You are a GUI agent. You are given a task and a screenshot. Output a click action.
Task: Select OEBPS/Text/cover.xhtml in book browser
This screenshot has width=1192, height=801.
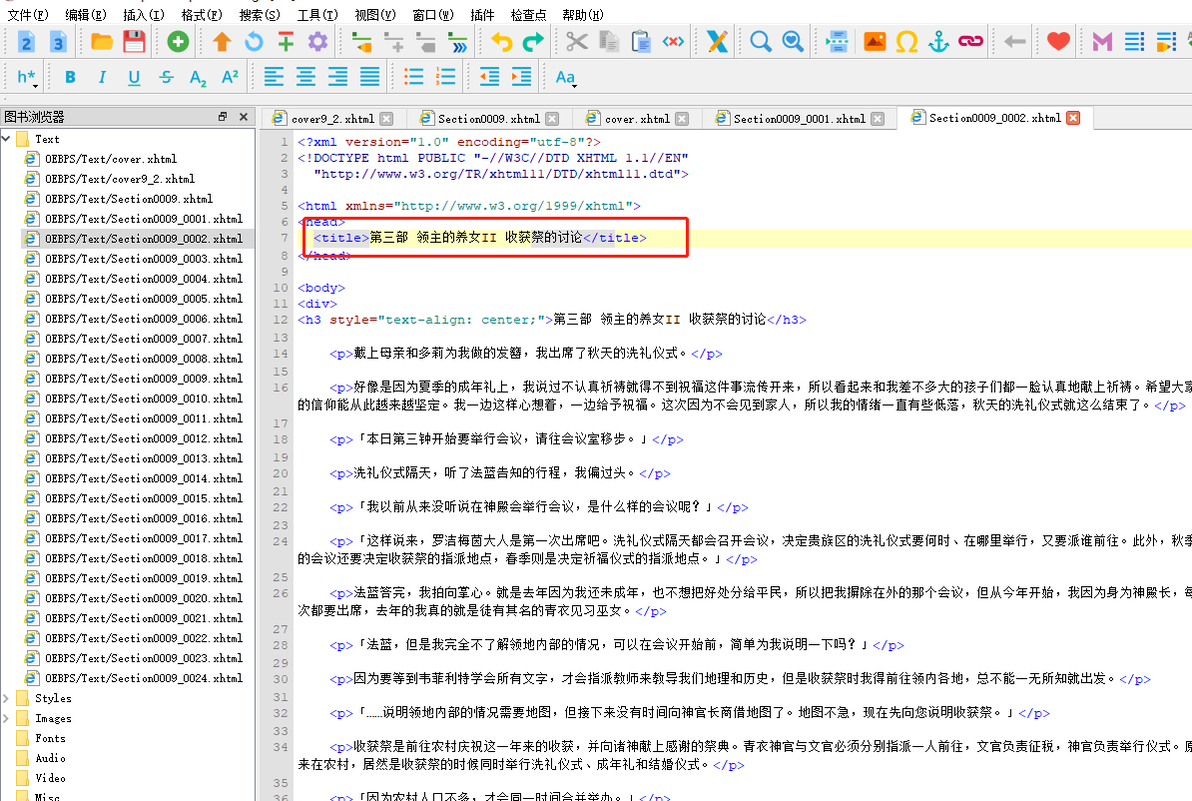(110, 159)
